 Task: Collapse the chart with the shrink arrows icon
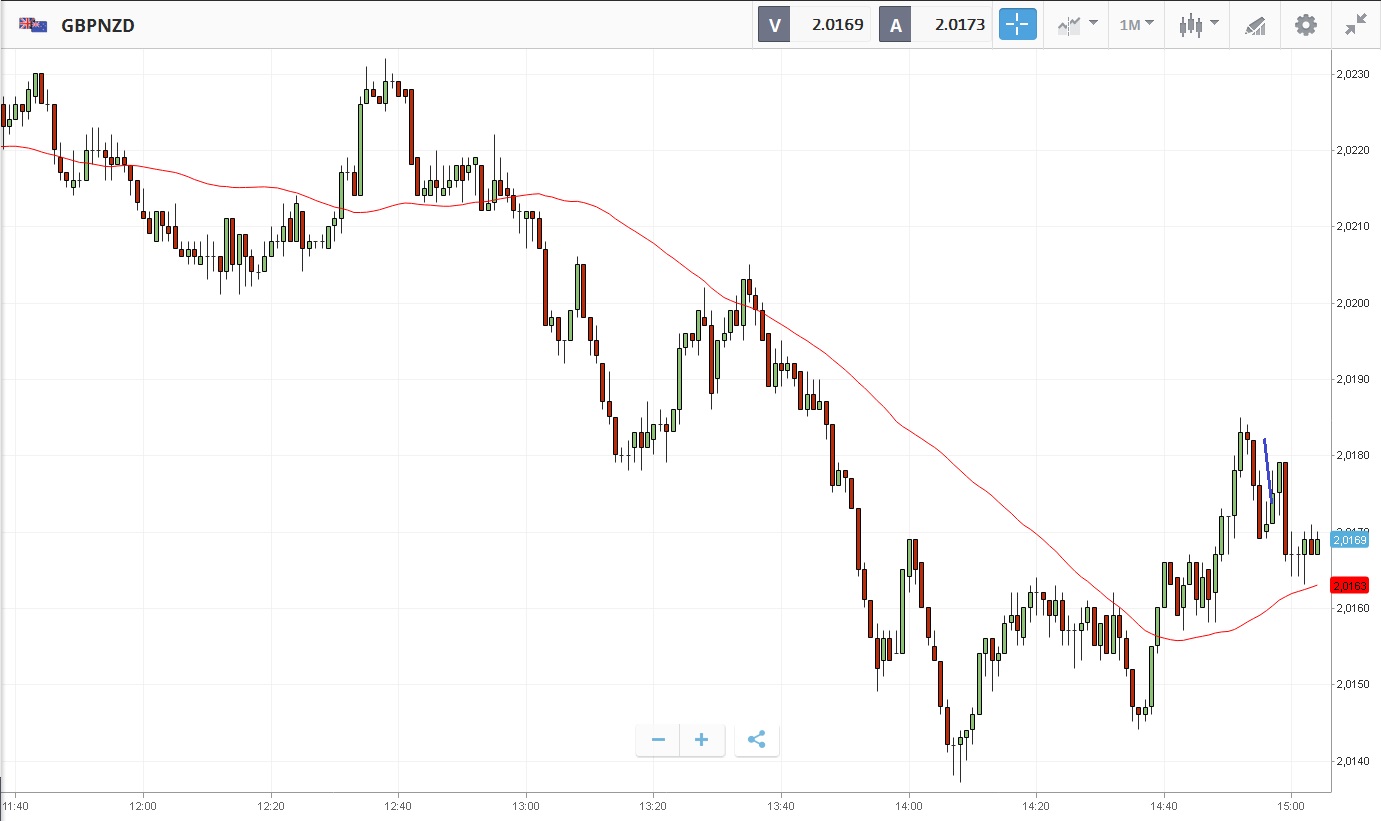[x=1356, y=25]
